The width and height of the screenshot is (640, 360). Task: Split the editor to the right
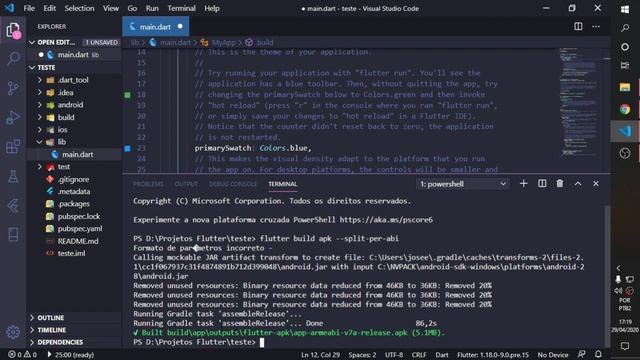(578, 27)
